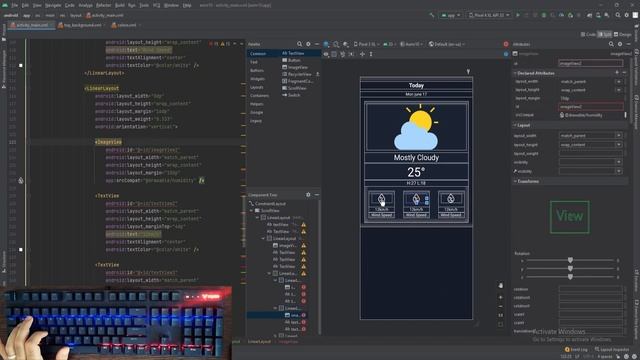640x360 pixels.
Task: Open the Refactor menu
Action: (103, 5)
